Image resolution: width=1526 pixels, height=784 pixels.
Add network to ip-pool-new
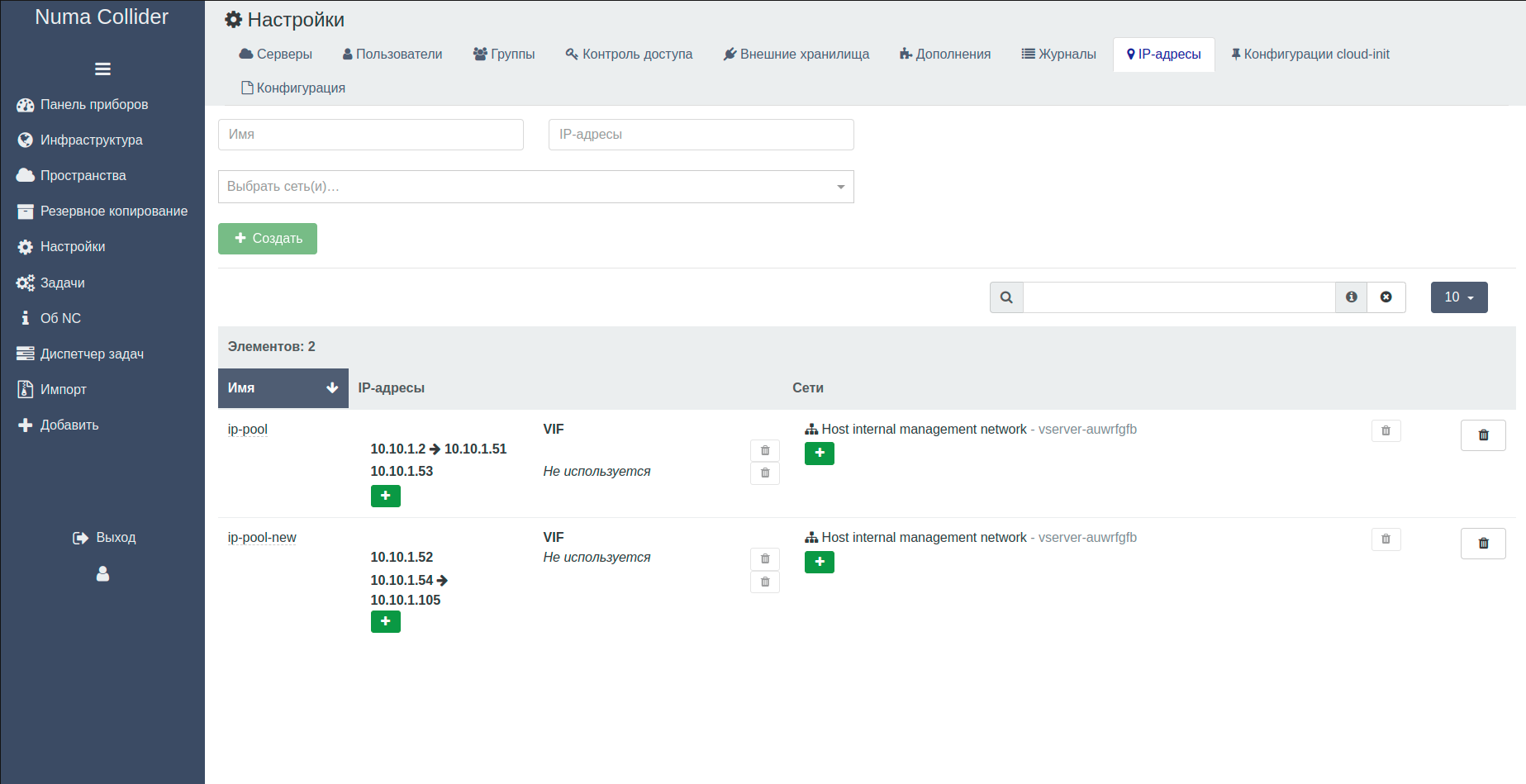820,562
